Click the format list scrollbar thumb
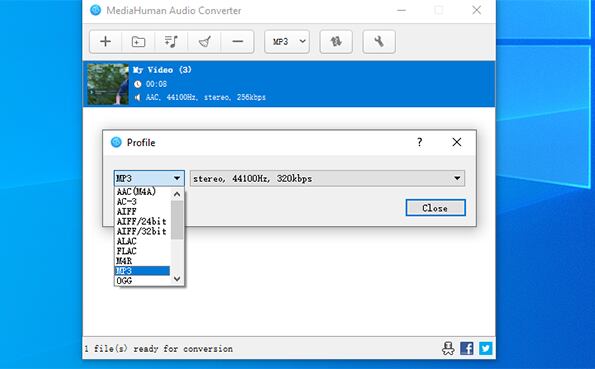The height and width of the screenshot is (369, 595). [177, 220]
